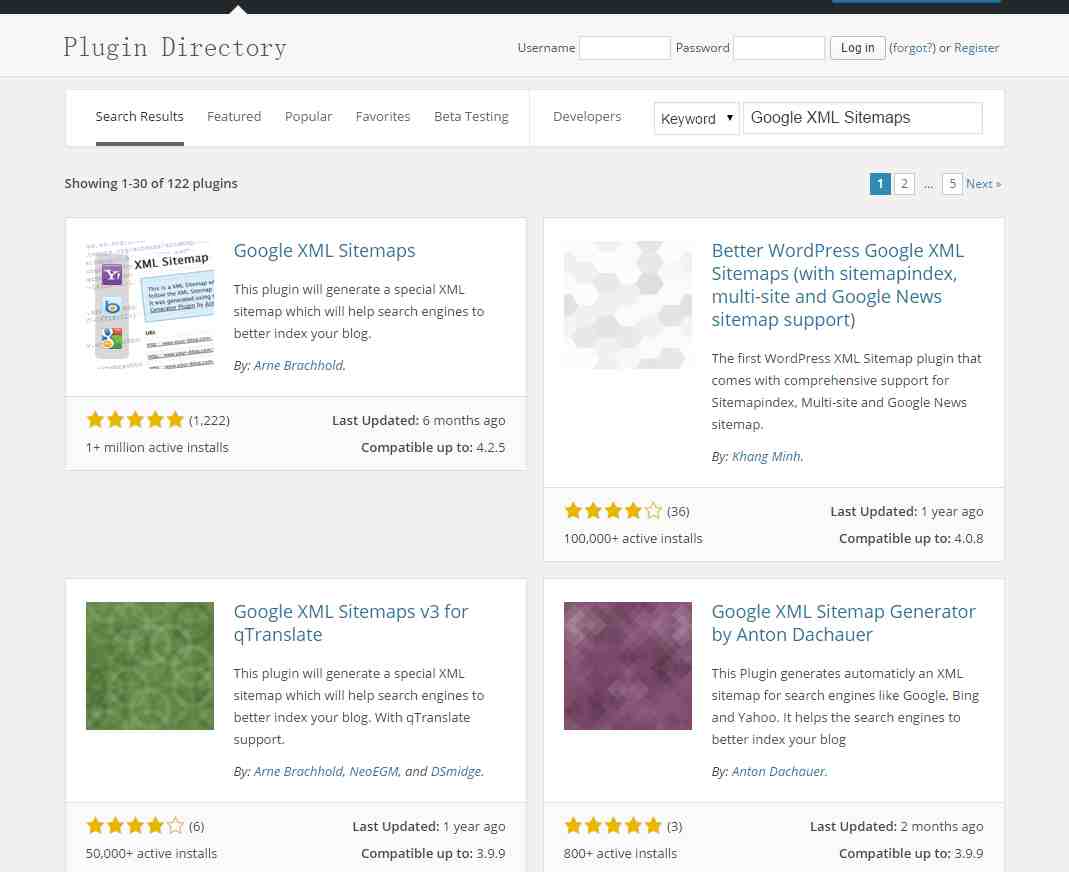Click the star rating with 36 reviews
This screenshot has height=872, width=1069.
613,511
